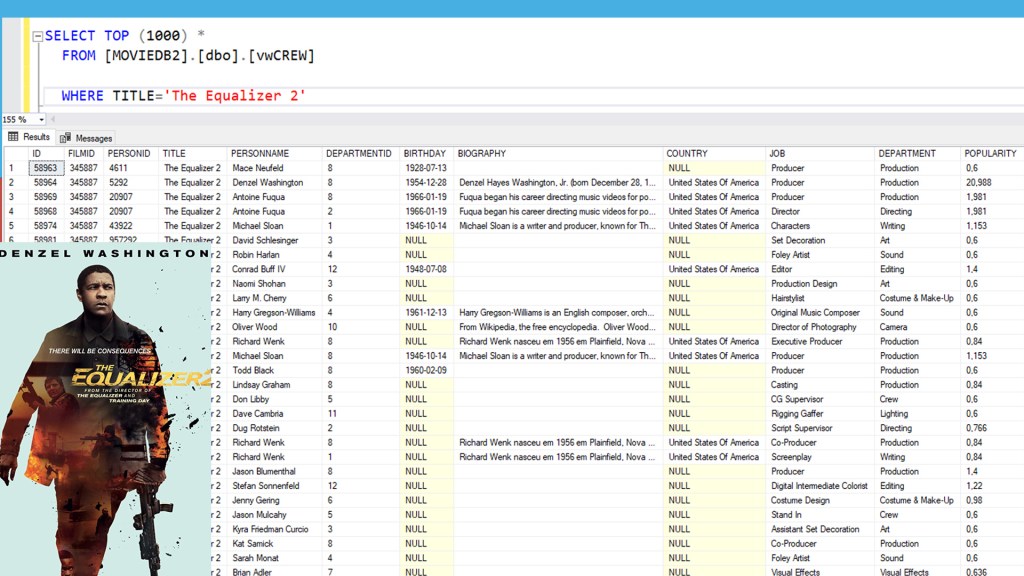Click the ID cell containing 58963
The width and height of the screenshot is (1024, 576).
(x=46, y=169)
